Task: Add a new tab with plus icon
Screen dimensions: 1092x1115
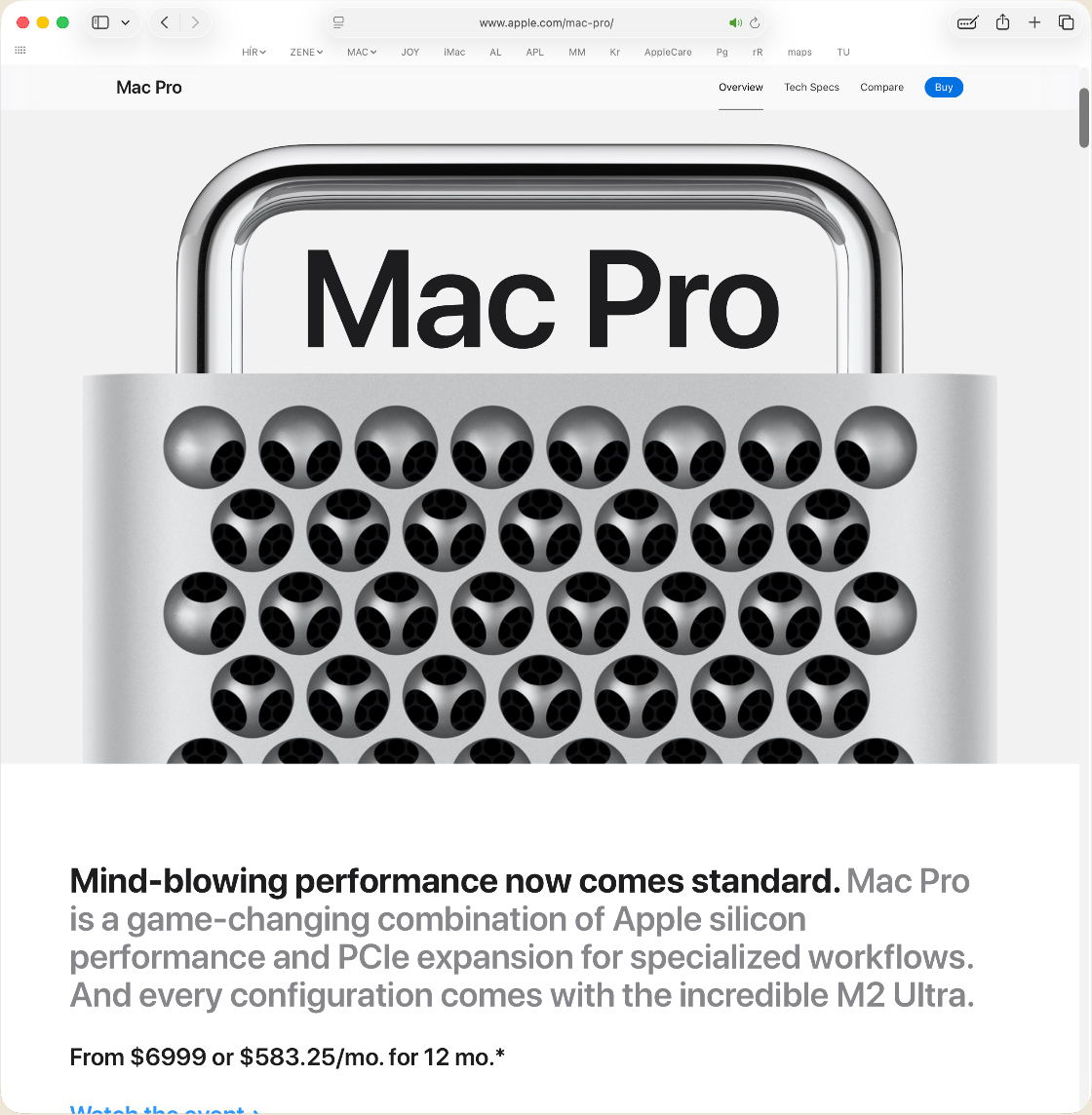Action: (x=1034, y=22)
